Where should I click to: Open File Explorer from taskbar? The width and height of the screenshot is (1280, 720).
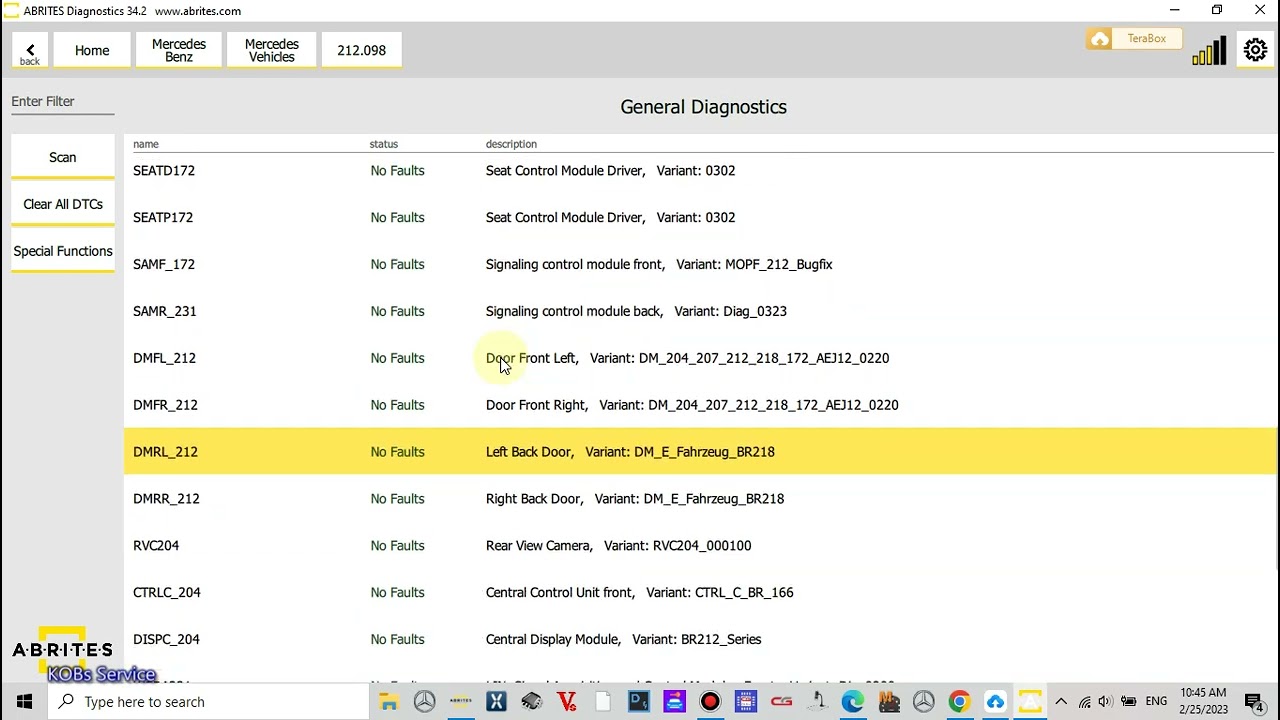(x=389, y=702)
